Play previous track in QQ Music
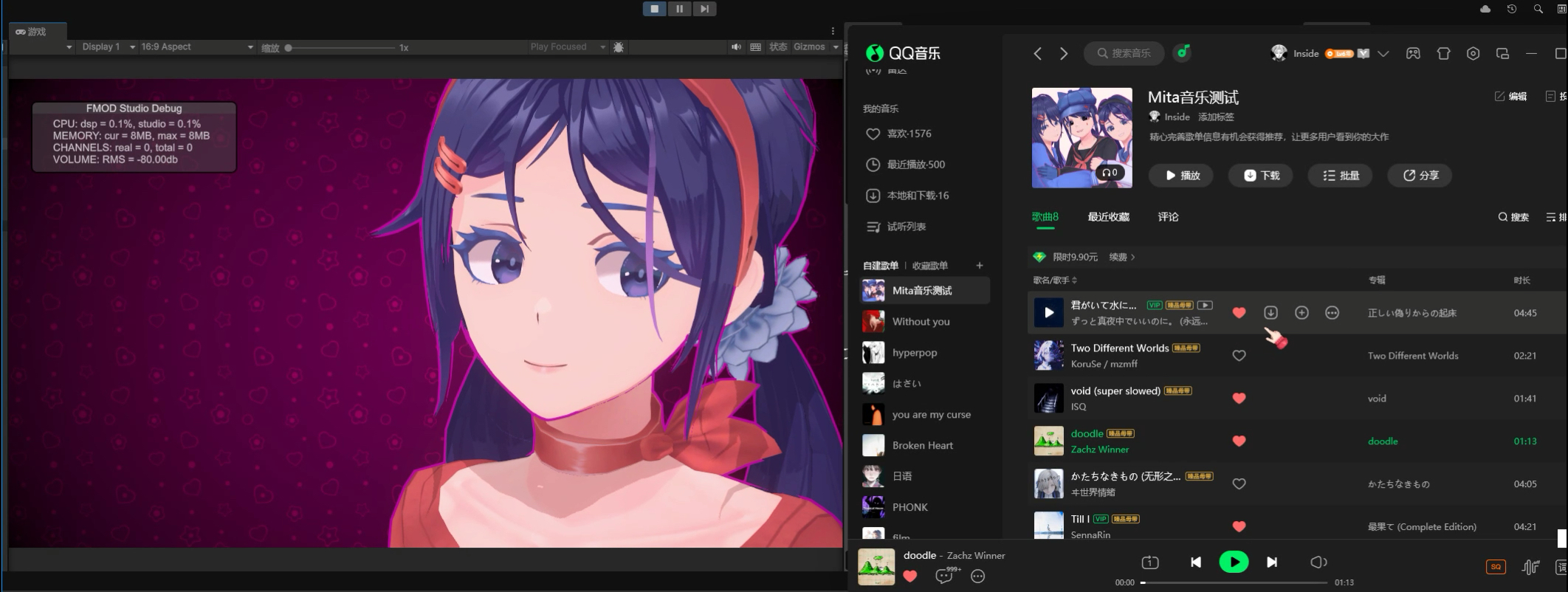This screenshot has height=592, width=1568. click(1196, 562)
